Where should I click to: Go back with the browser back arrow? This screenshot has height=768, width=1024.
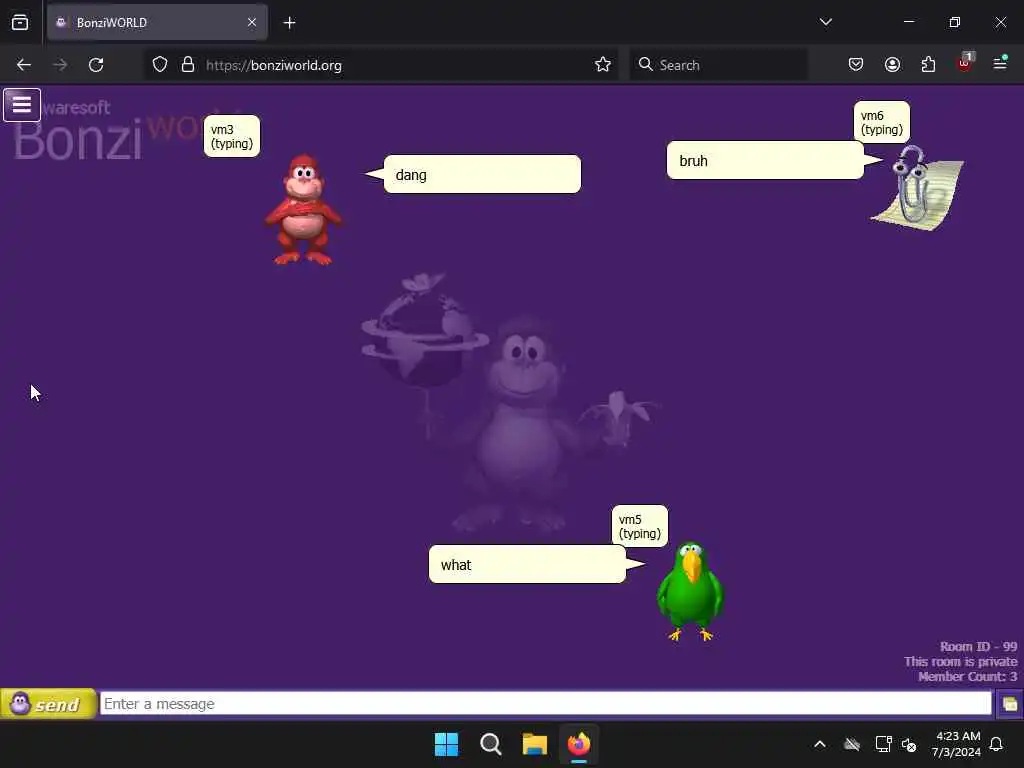coord(24,65)
